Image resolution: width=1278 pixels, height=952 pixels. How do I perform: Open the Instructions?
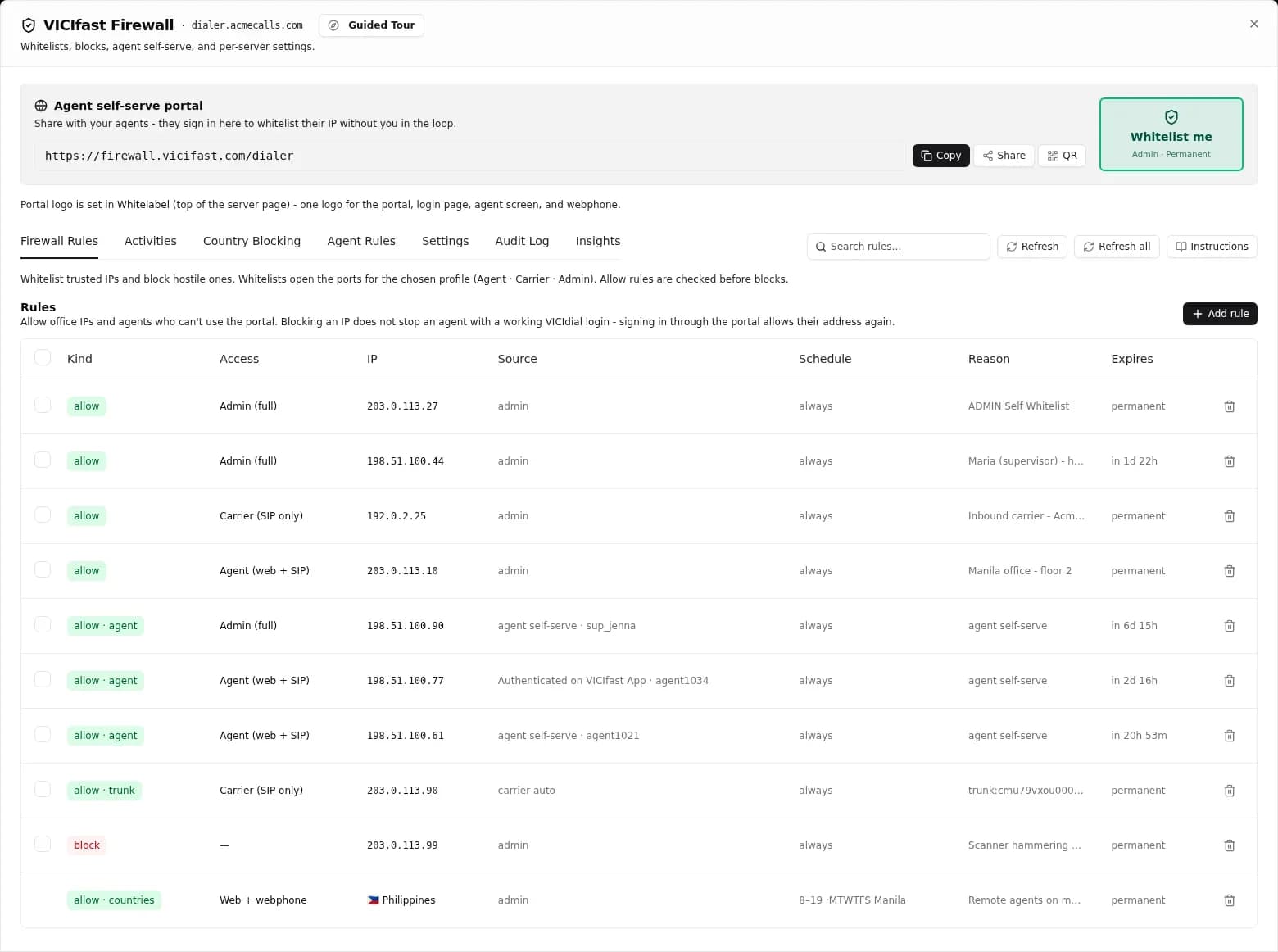(1212, 247)
